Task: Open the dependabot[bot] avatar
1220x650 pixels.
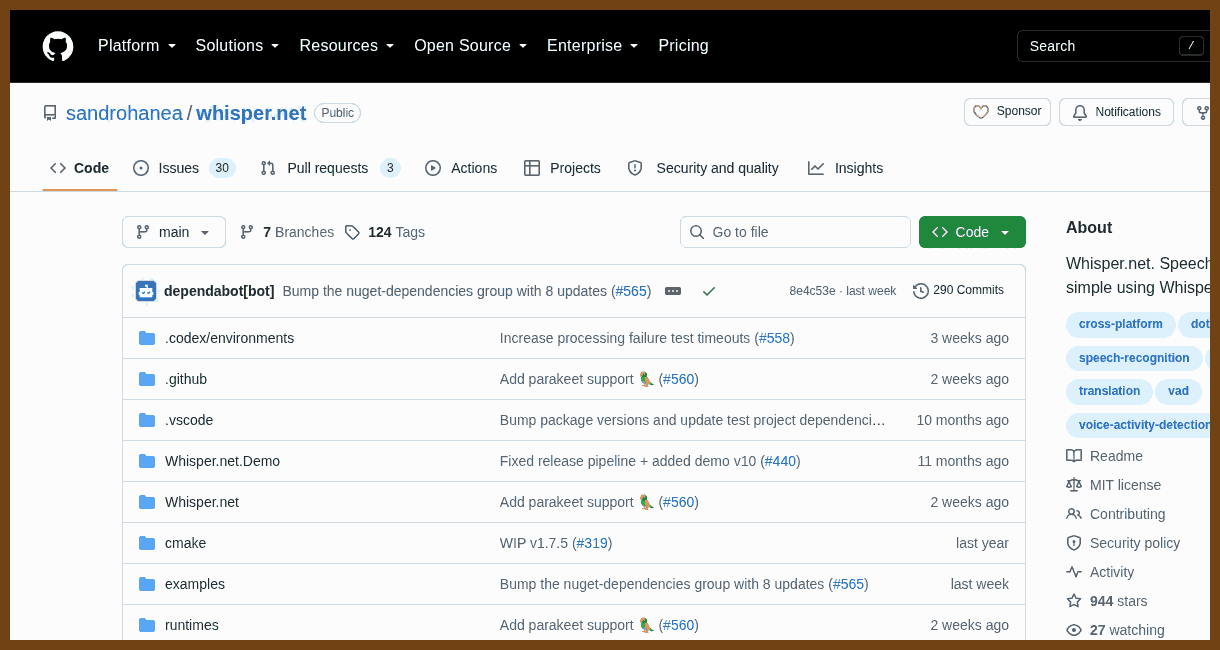Action: pyautogui.click(x=146, y=291)
